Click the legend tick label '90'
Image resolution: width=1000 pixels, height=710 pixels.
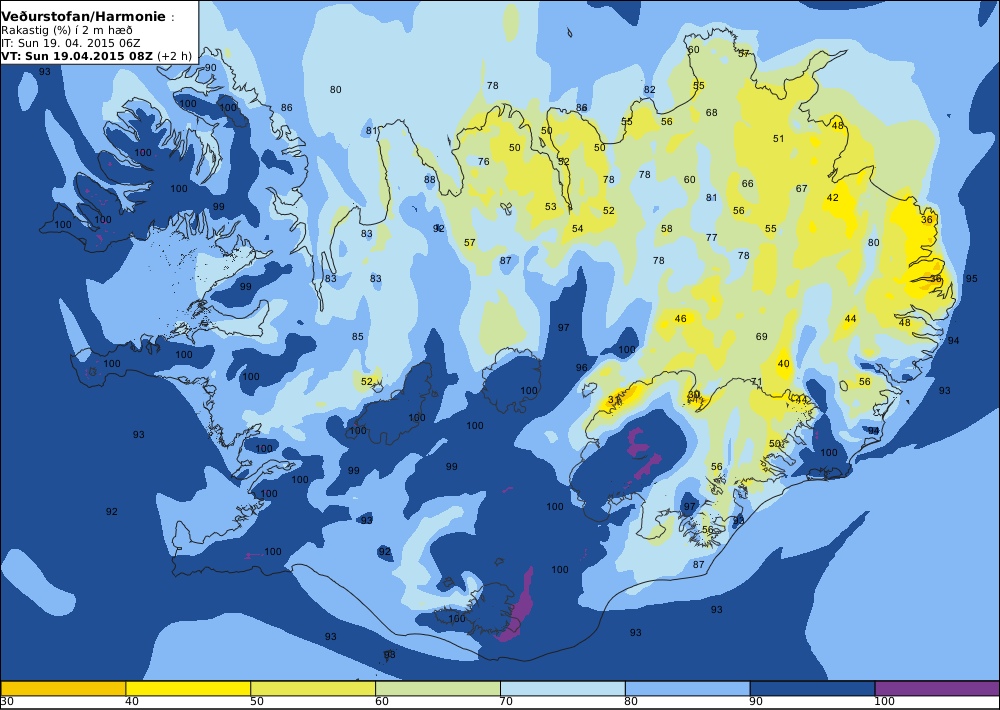click(x=756, y=702)
